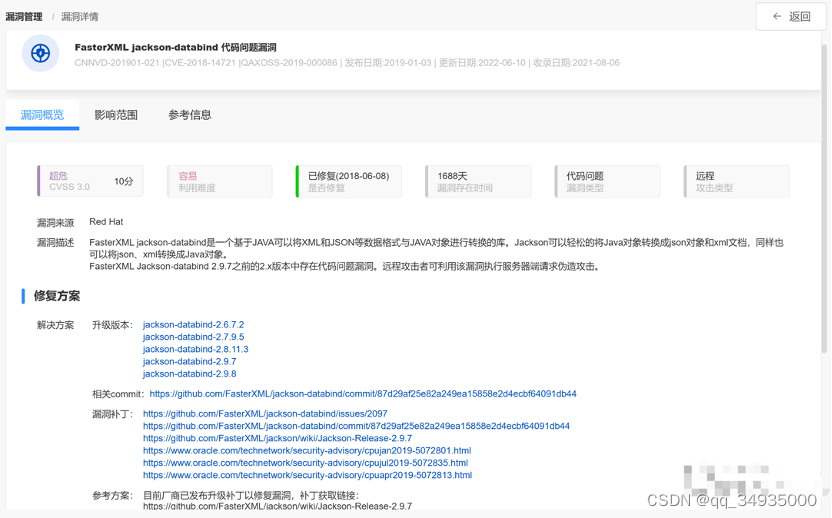The height and width of the screenshot is (518, 832).
Task: Open Oracle cpujul2019-5072835 advisory link
Action: click(306, 462)
